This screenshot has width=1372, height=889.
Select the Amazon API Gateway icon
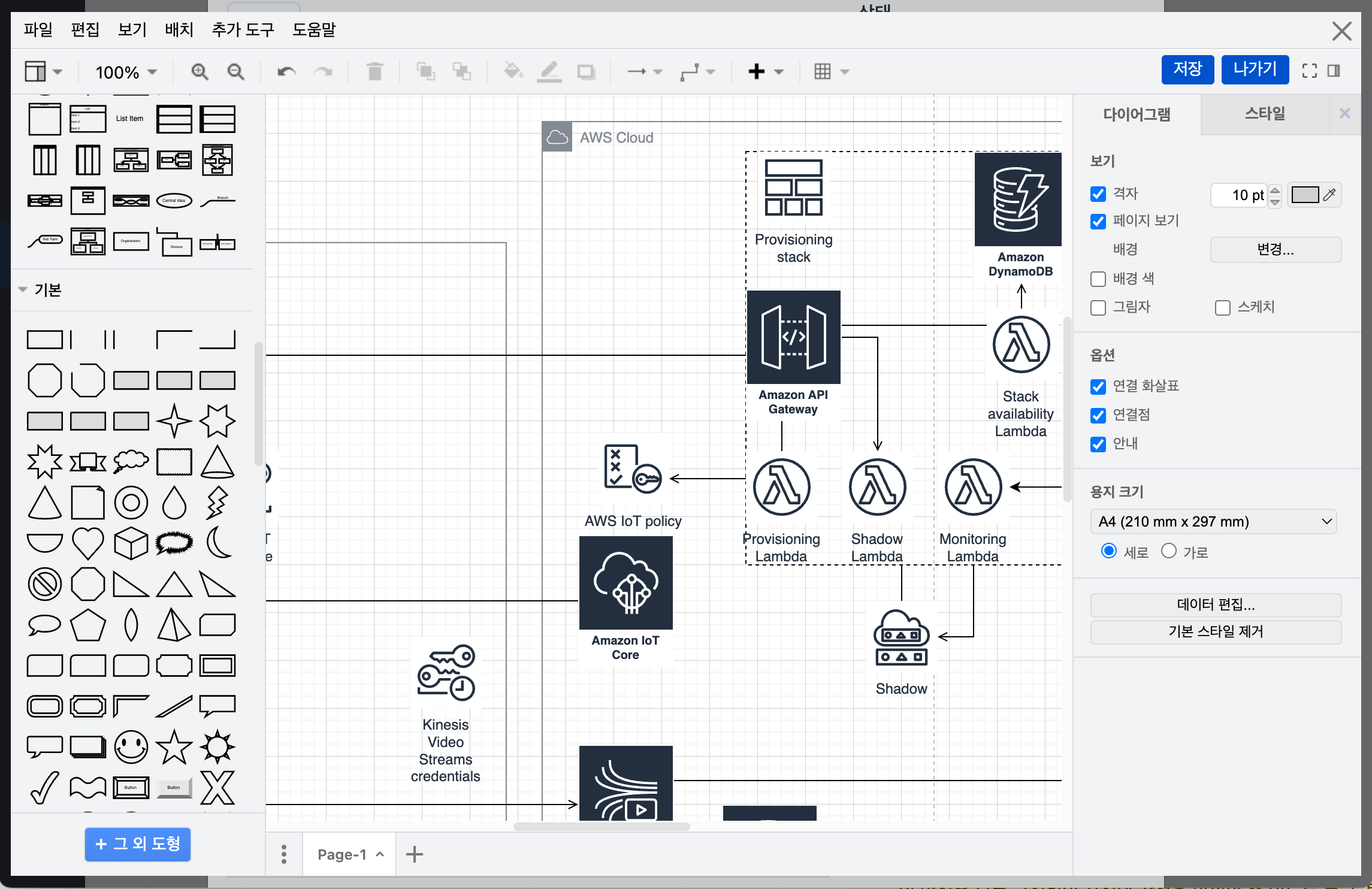pos(794,337)
